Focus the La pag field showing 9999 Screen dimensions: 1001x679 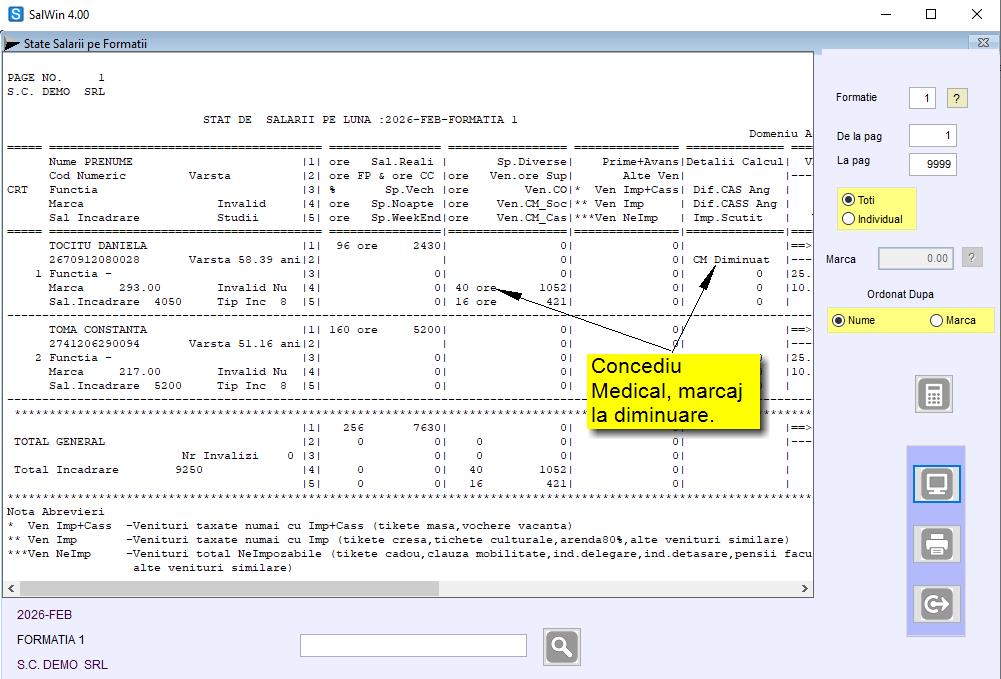pos(932,164)
